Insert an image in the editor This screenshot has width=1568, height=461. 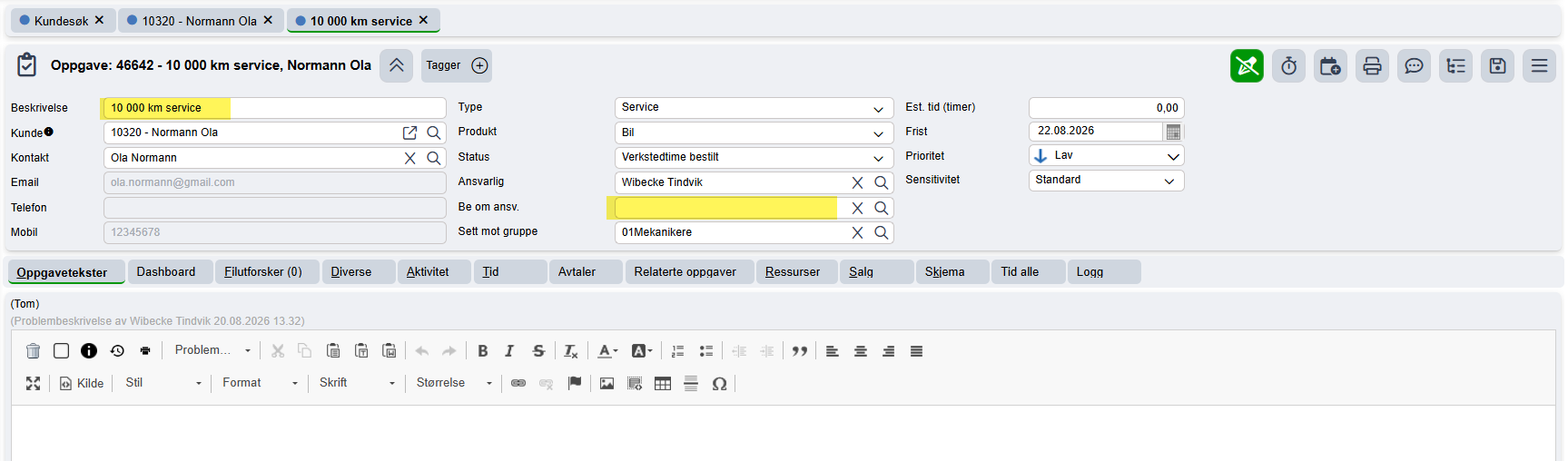pos(606,383)
